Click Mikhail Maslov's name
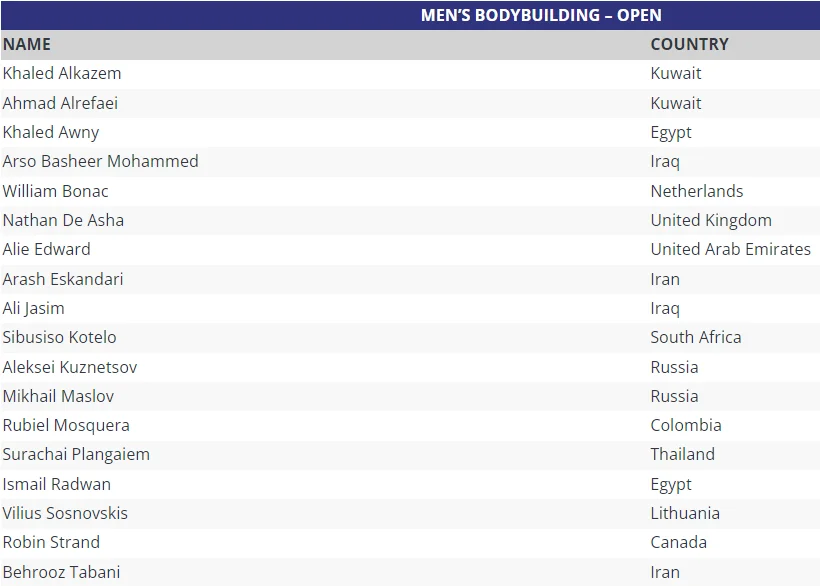The image size is (820, 586). click(x=58, y=396)
